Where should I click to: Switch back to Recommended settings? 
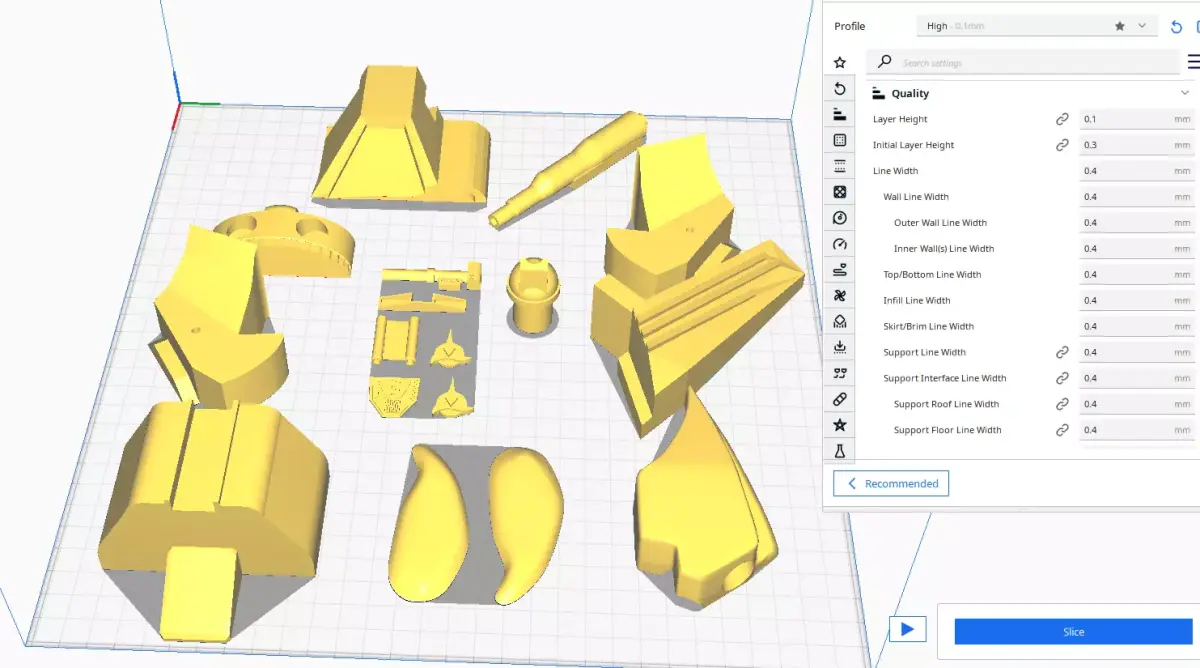coord(892,484)
